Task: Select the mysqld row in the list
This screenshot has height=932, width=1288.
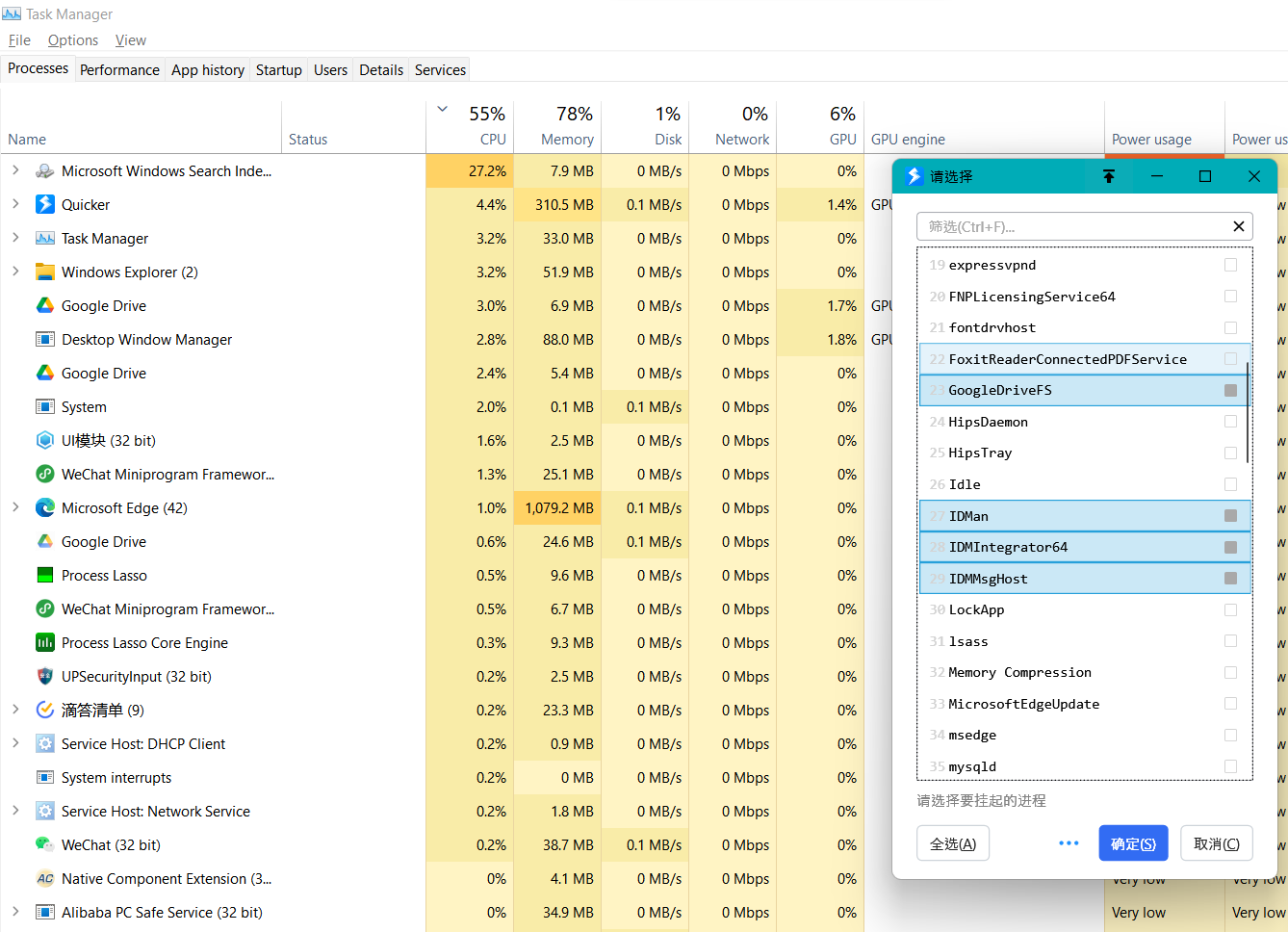Action: 1085,766
